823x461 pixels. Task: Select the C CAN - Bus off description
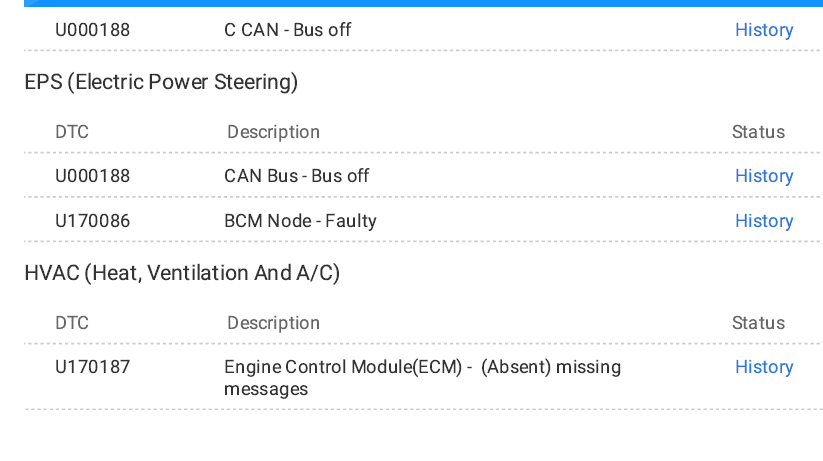[288, 30]
